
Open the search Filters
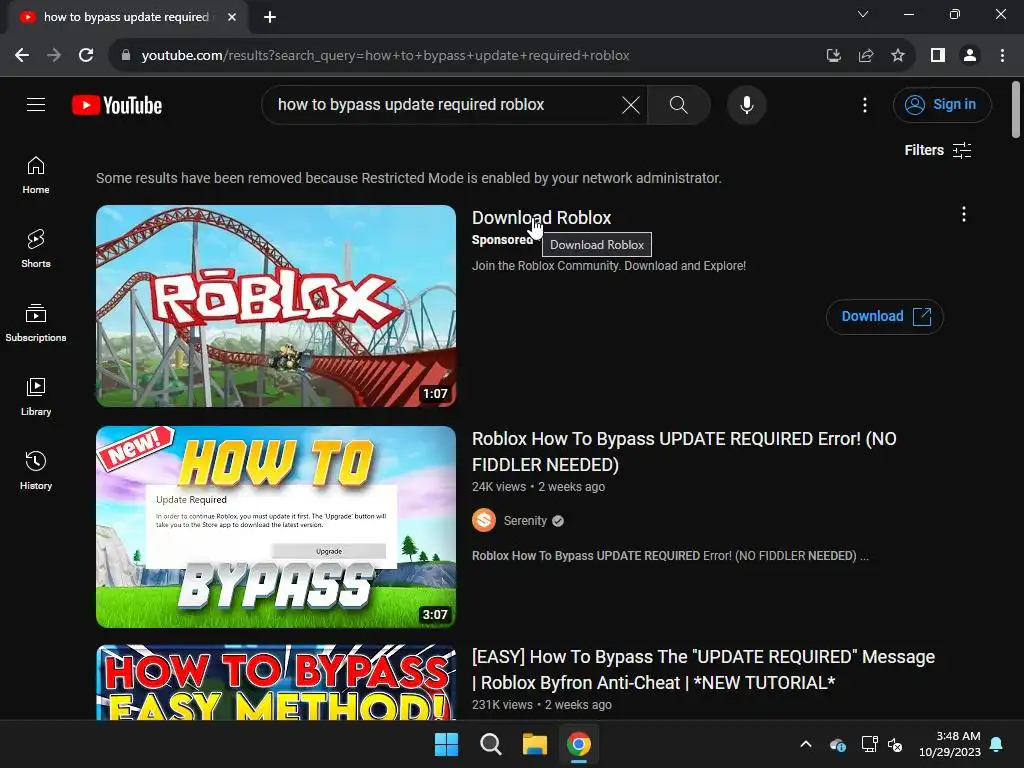[938, 150]
